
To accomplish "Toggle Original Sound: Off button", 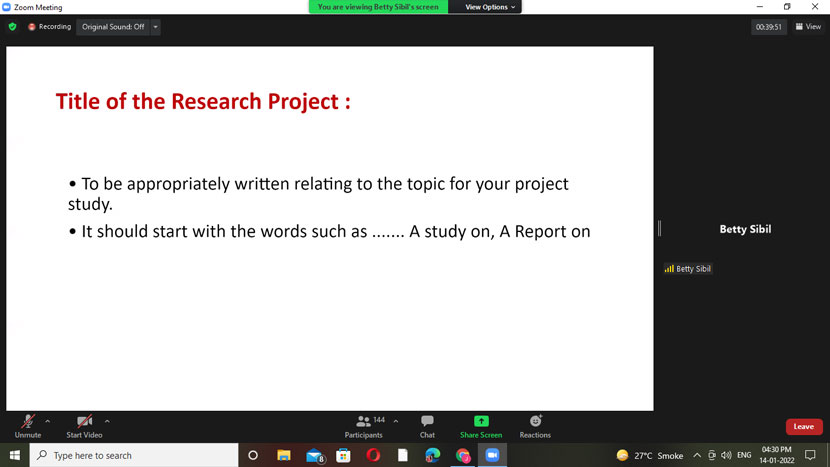I will click(113, 26).
